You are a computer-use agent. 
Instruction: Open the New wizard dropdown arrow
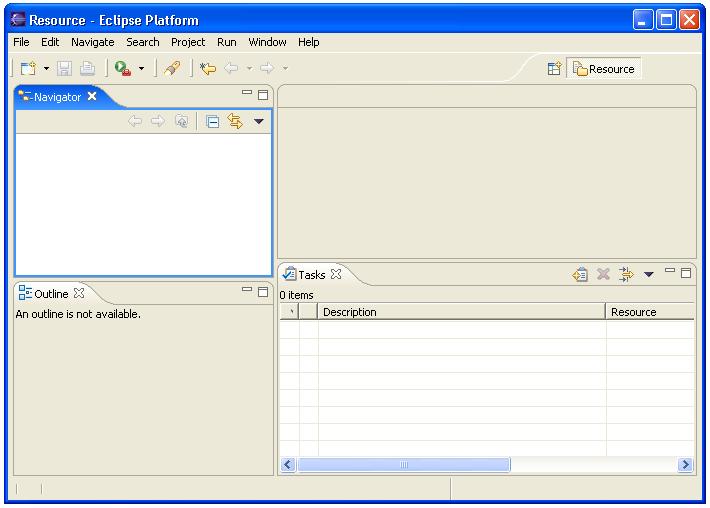click(46, 68)
